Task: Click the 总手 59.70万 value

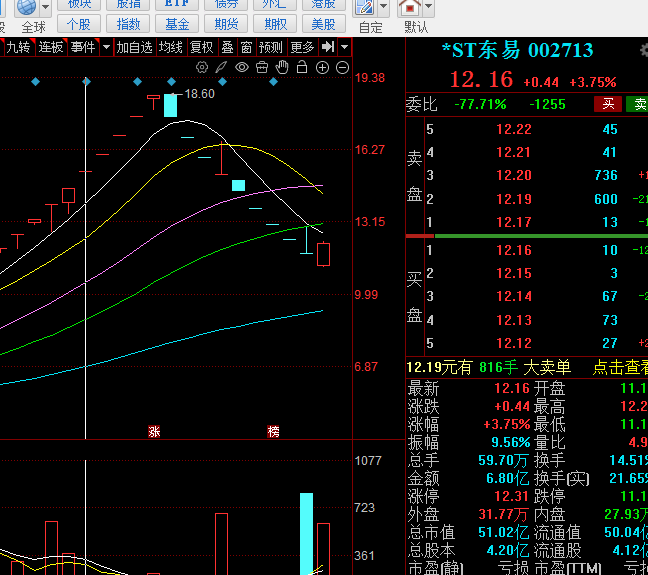Action: [504, 460]
